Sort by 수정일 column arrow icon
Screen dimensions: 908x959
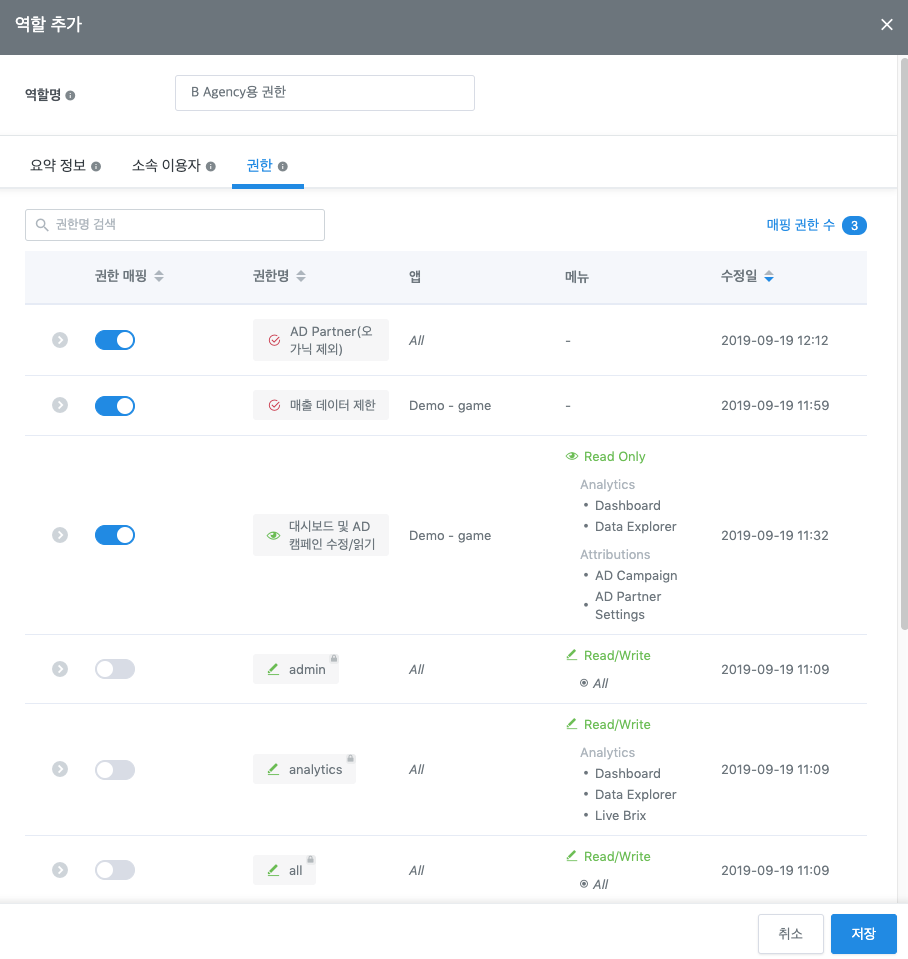point(768,277)
